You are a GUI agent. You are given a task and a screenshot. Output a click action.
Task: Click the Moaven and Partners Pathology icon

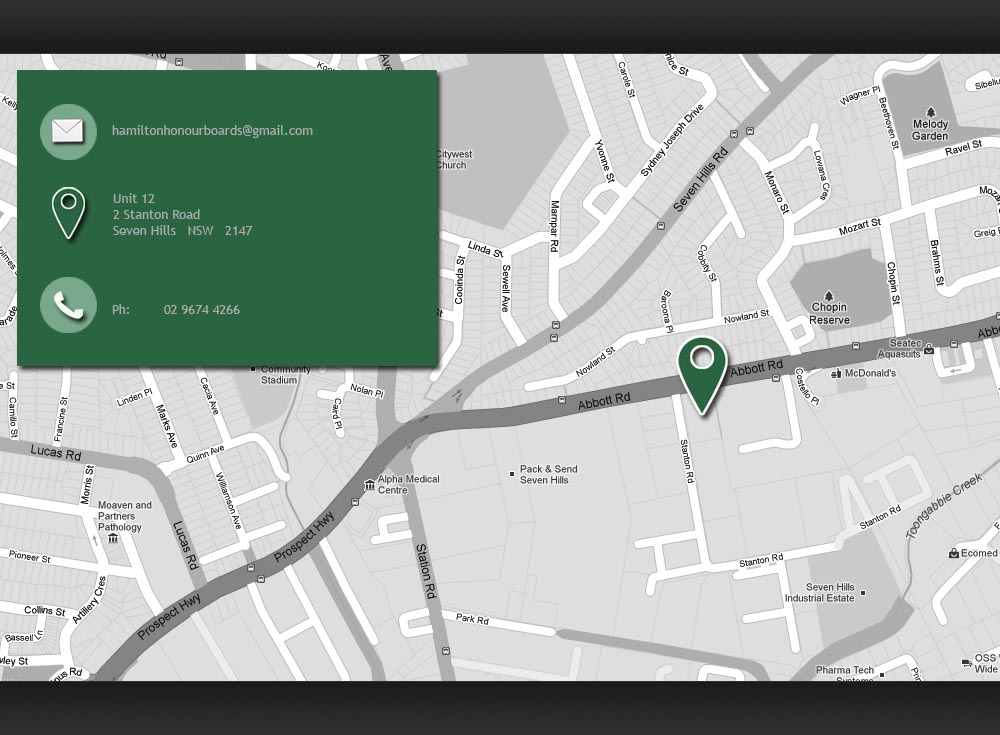[x=114, y=539]
